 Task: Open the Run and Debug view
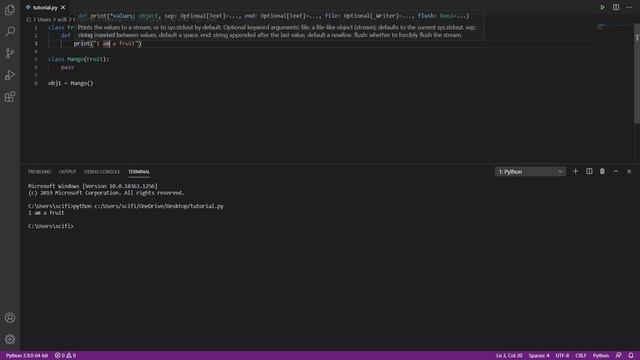pos(10,75)
